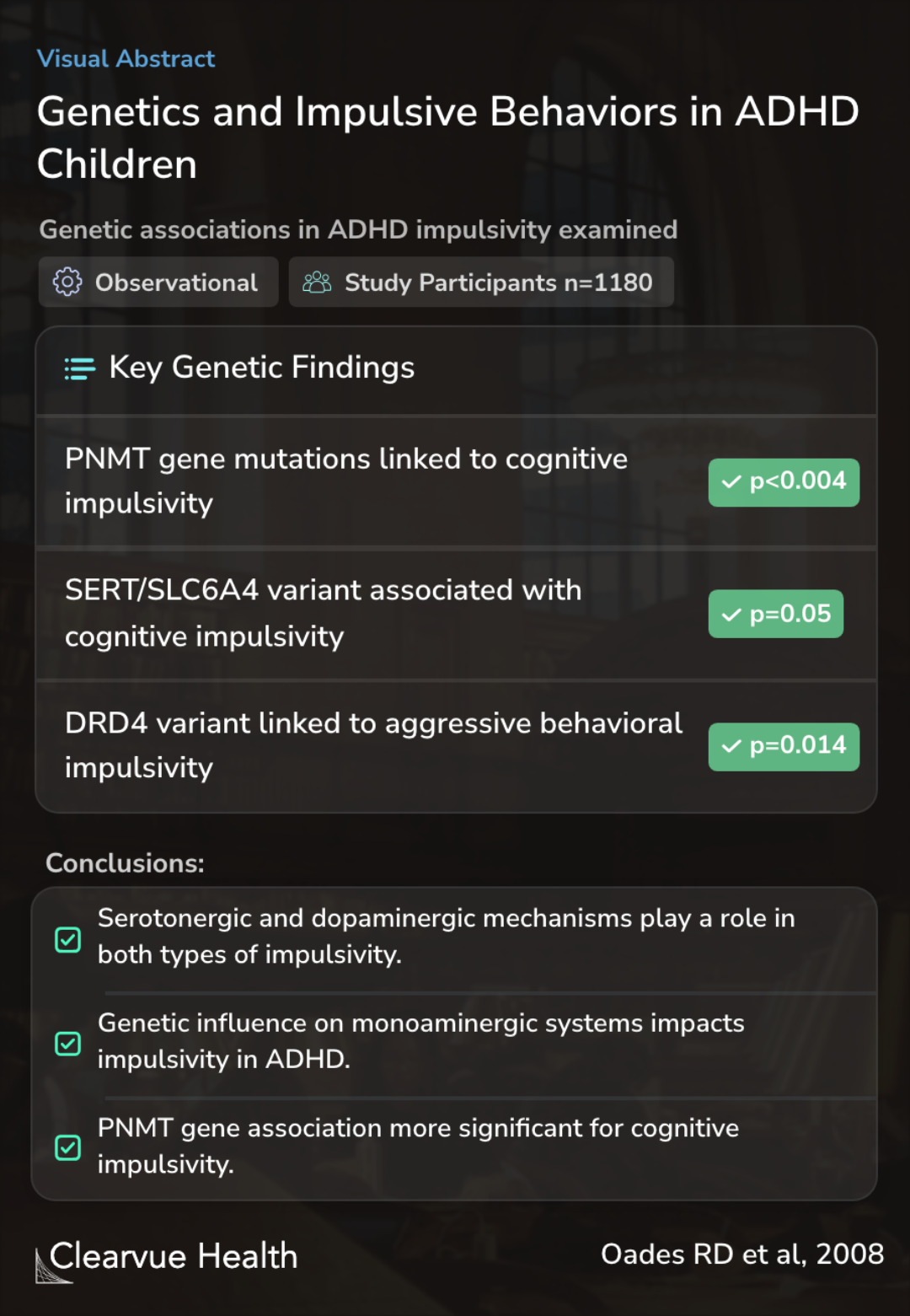Click the checkmark in the p=0.014 badge
This screenshot has width=910, height=1316.
click(x=731, y=746)
